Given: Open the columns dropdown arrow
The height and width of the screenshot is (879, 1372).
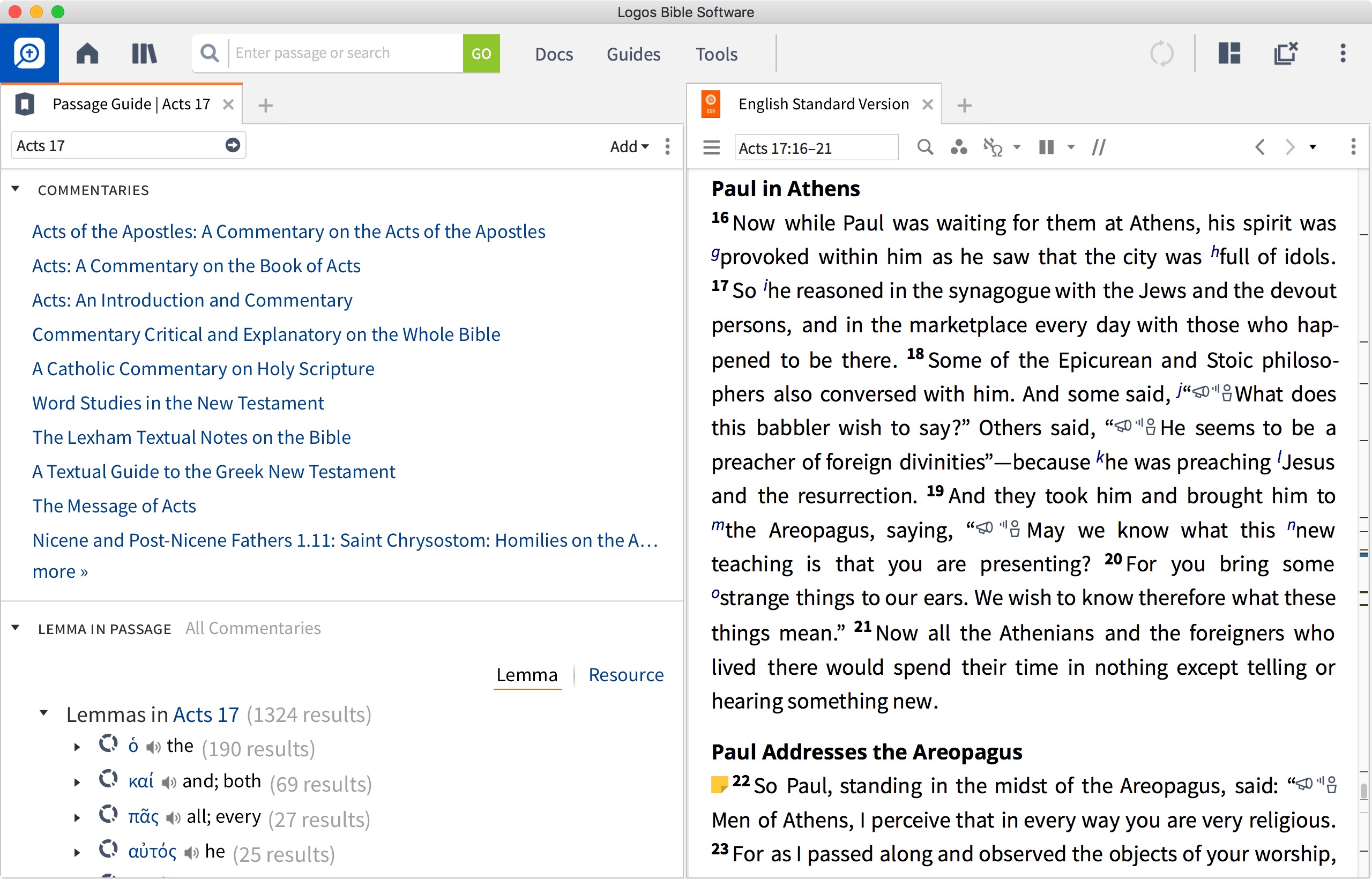Looking at the screenshot, I should point(1071,147).
